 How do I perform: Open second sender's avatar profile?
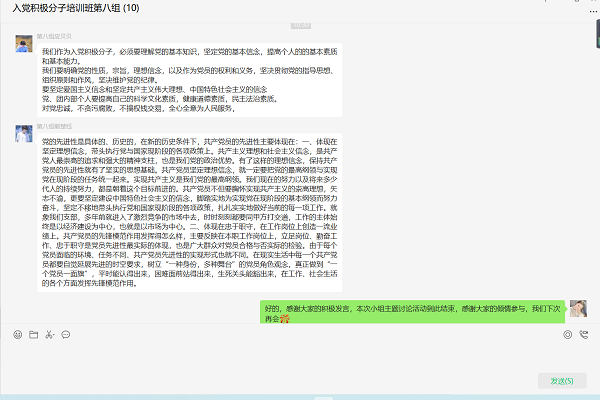24,134
